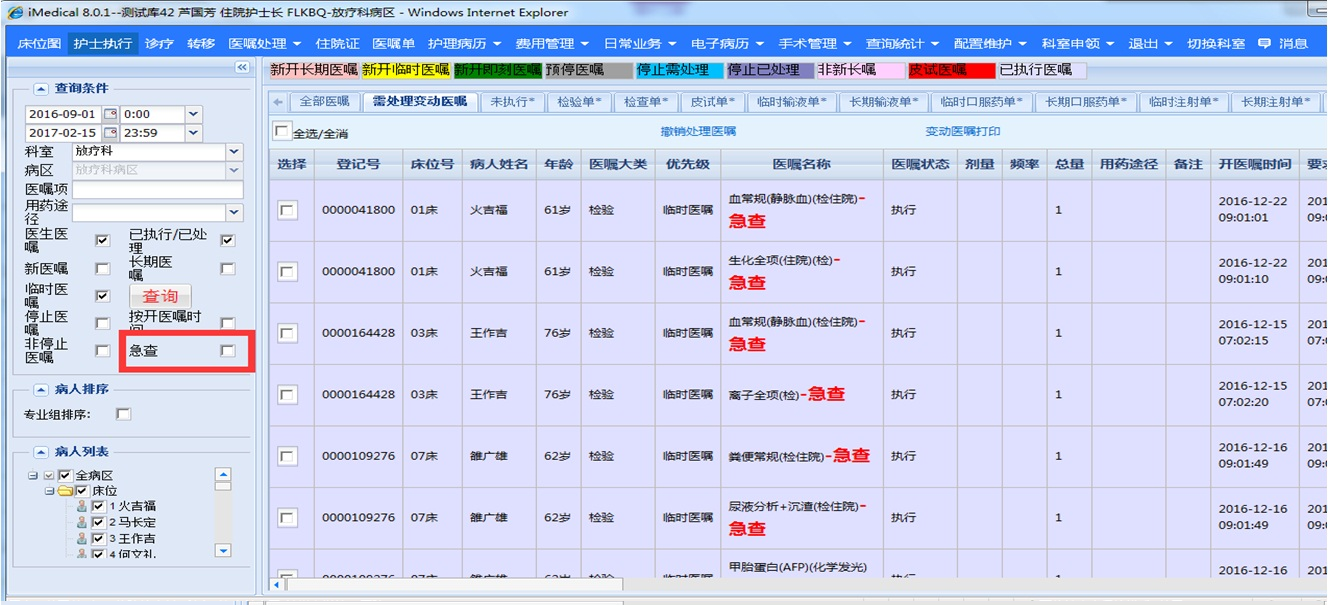Select row checkbox for 离子全项(检)
This screenshot has height=605, width=1328.
288,395
